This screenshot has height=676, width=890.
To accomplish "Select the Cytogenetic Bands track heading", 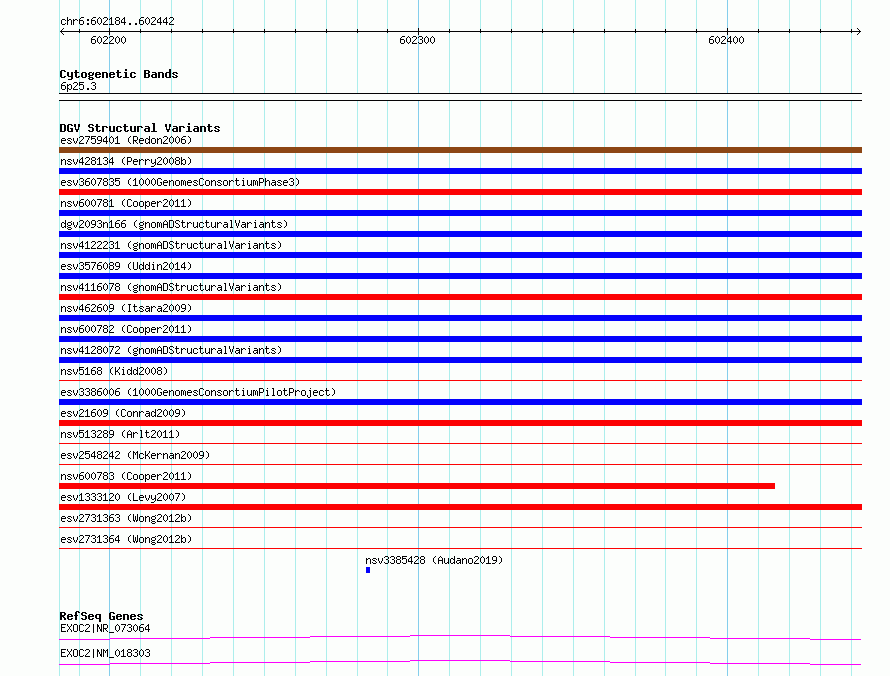I will (x=119, y=74).
